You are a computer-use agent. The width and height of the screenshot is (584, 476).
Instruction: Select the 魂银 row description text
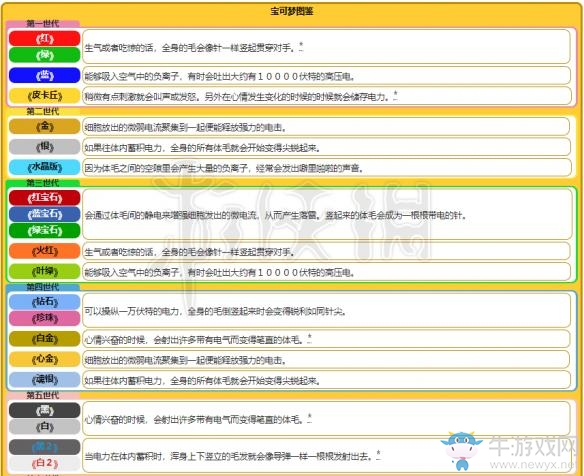coord(202,381)
